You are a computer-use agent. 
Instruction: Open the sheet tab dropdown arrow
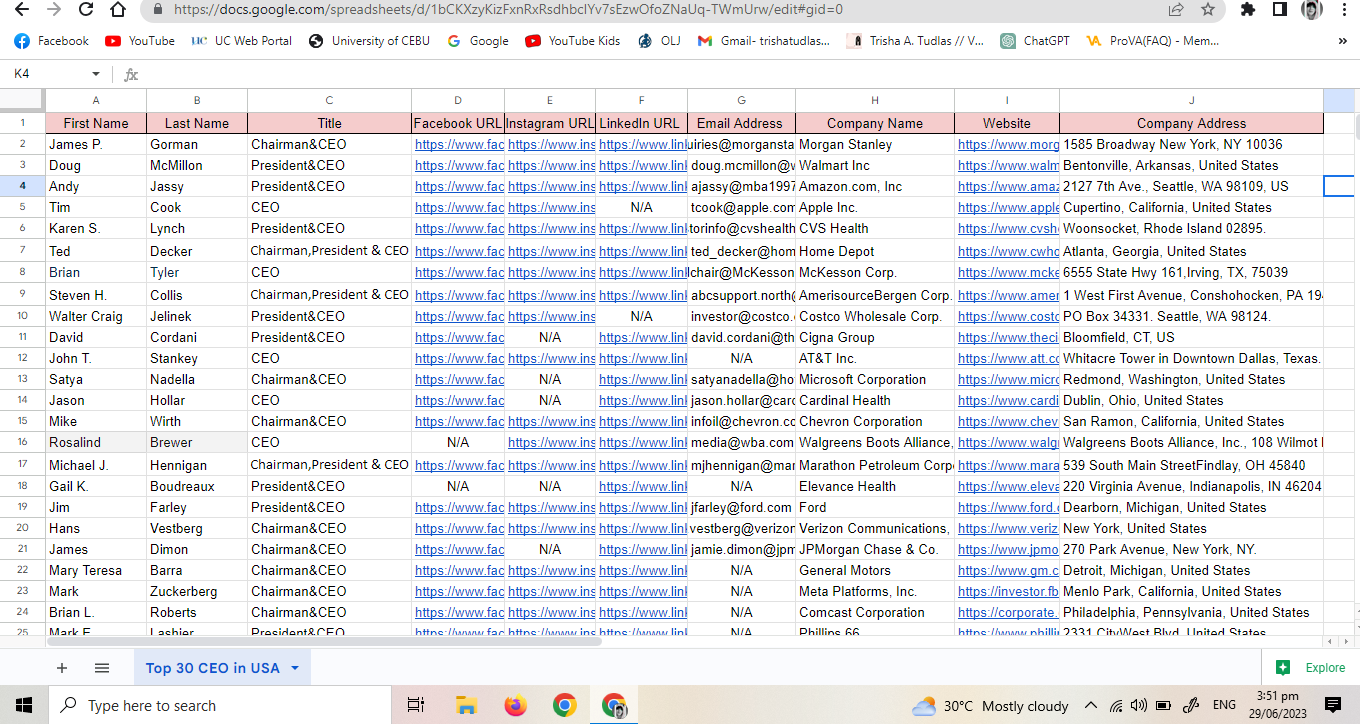click(295, 668)
